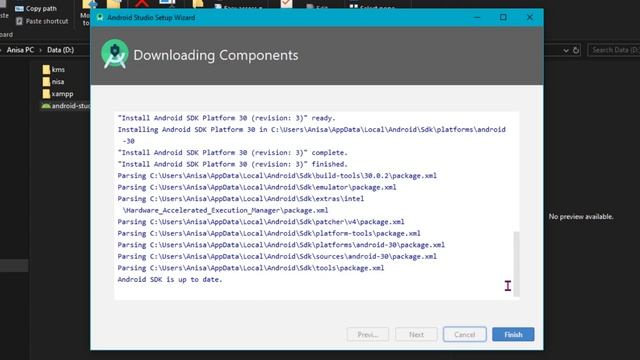Click the Platform 30 "finished." log line
The height and width of the screenshot is (360, 640).
point(233,164)
